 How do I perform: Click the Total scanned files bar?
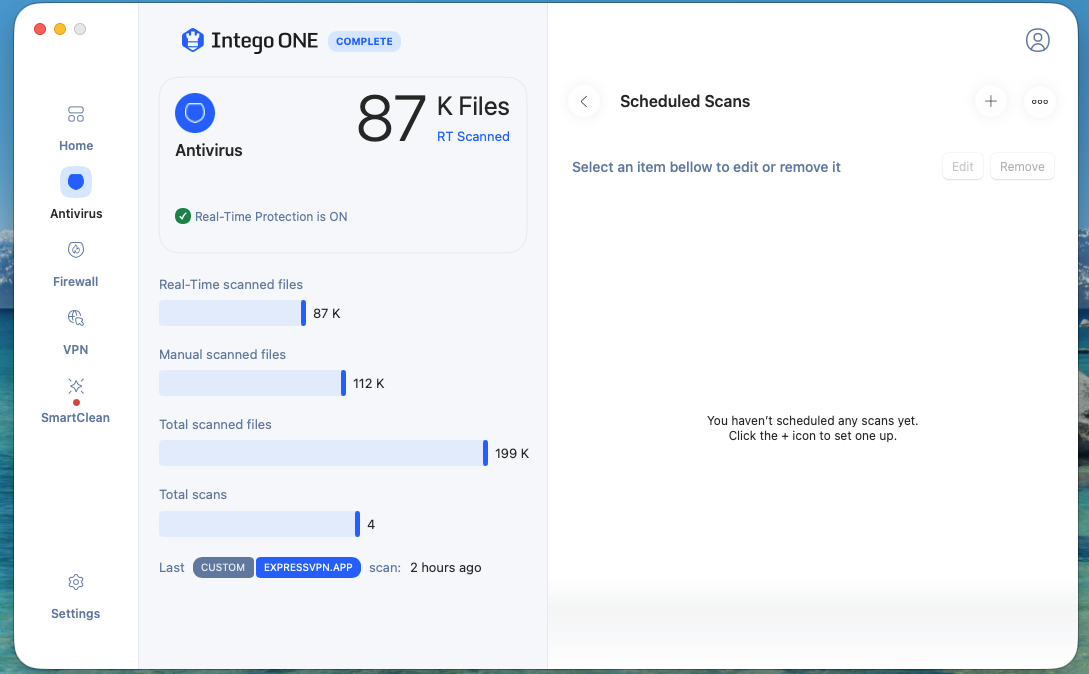pyautogui.click(x=324, y=453)
